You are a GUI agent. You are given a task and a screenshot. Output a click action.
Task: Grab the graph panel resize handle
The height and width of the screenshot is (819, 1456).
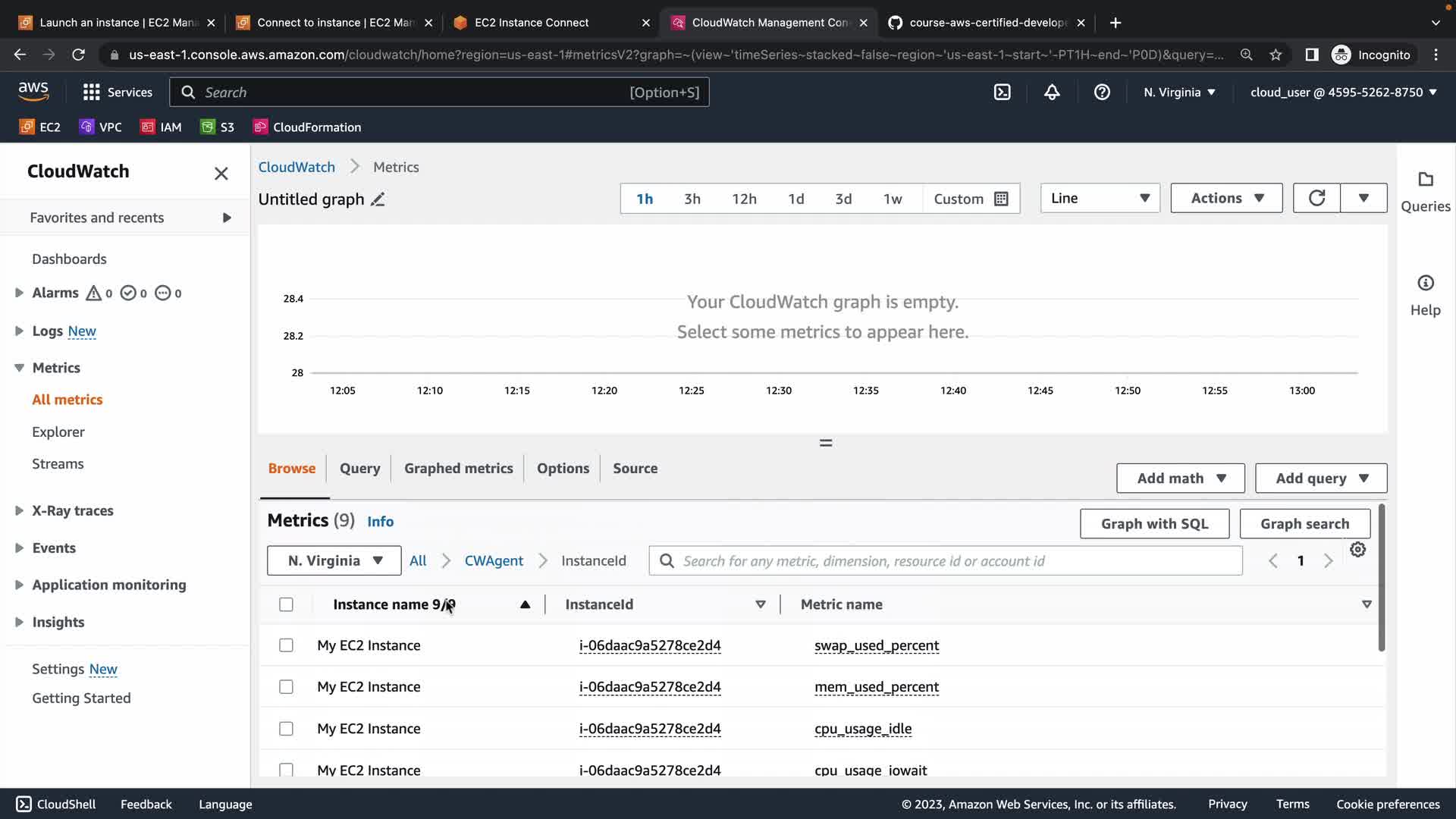826,443
